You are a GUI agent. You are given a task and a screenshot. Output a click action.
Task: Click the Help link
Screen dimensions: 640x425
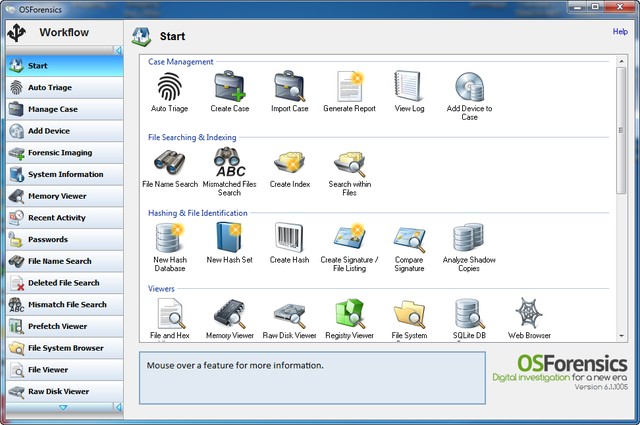(620, 32)
